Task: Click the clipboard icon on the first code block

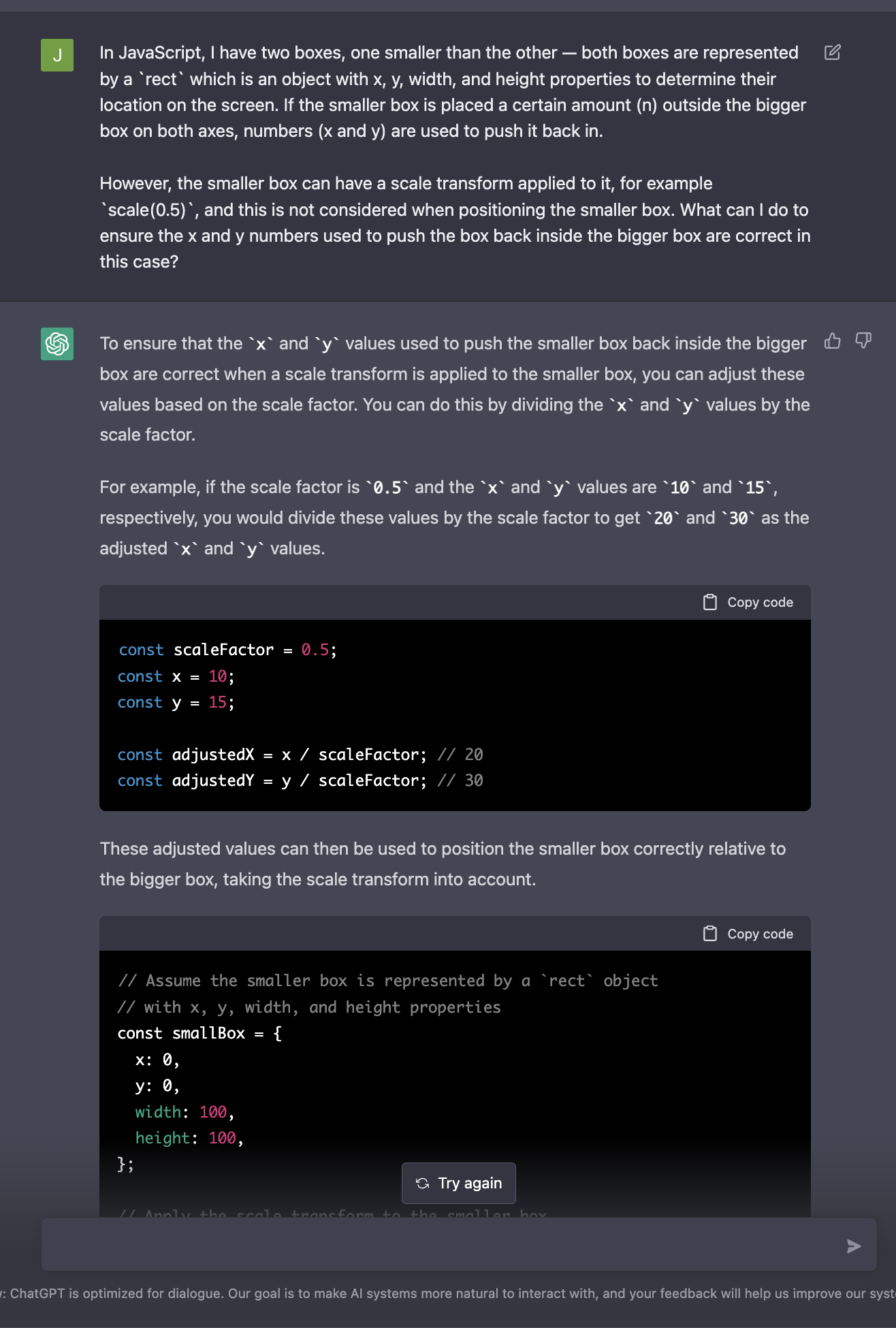Action: click(x=709, y=602)
